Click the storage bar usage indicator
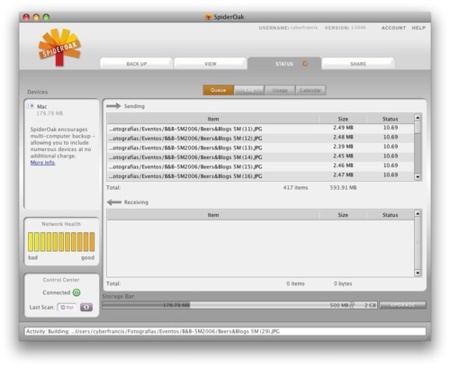 click(146, 305)
